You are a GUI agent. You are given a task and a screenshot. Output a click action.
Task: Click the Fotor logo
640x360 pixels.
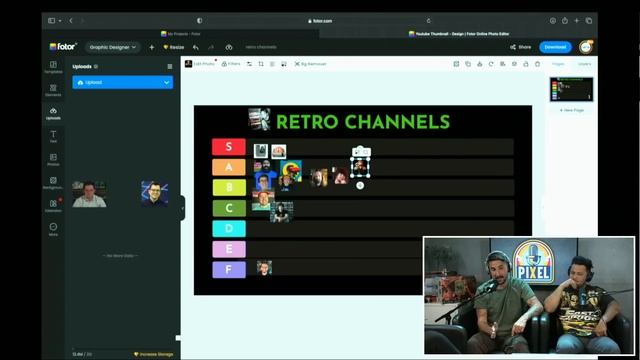(63, 47)
